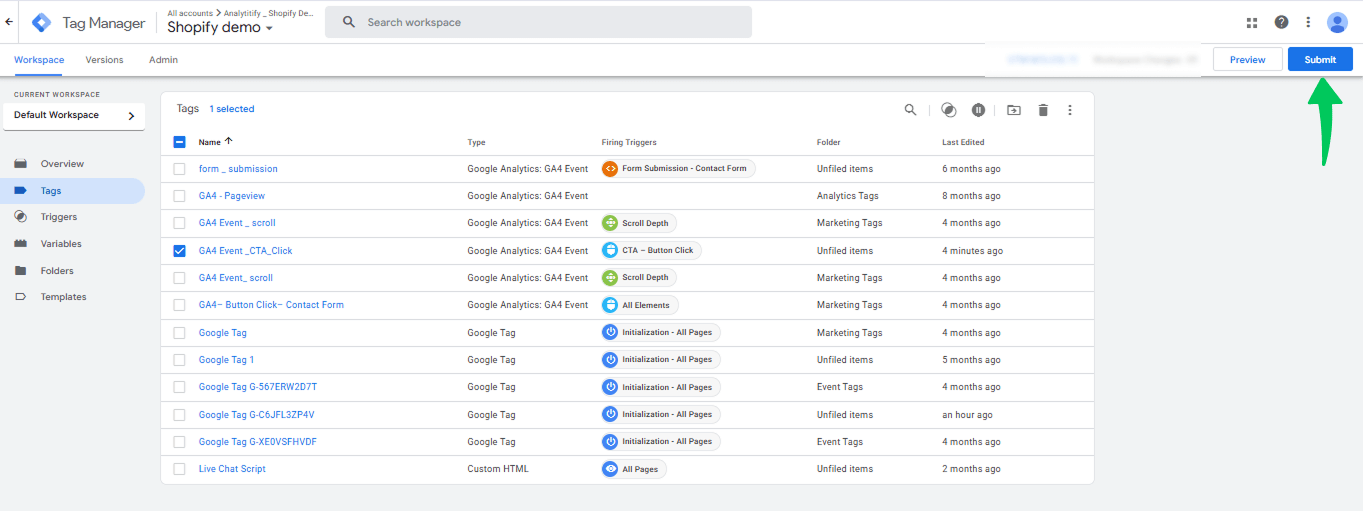Click the Folder column header
The height and width of the screenshot is (511, 1363).
828,142
